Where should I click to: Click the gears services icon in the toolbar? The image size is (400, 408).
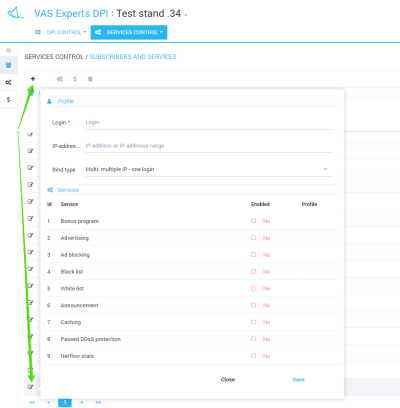coord(60,79)
